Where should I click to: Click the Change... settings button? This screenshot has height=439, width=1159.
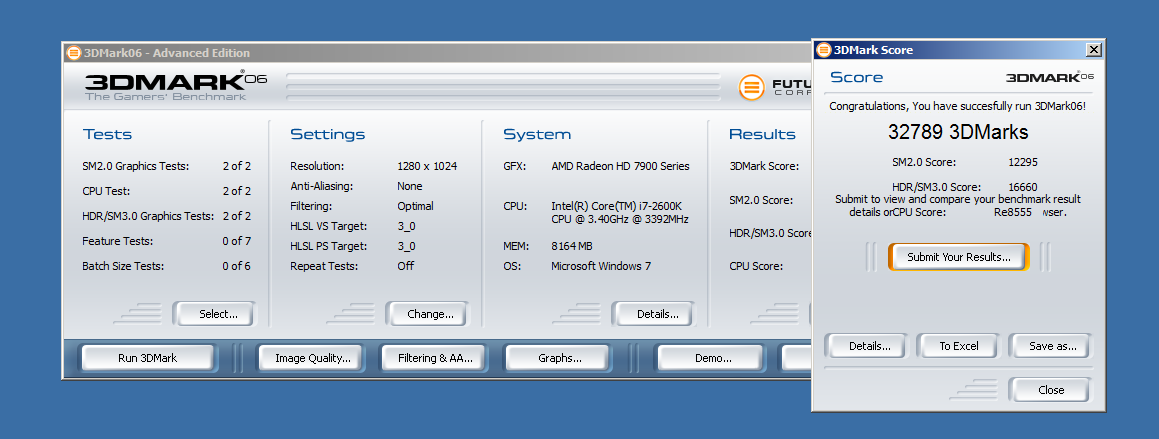coord(427,314)
